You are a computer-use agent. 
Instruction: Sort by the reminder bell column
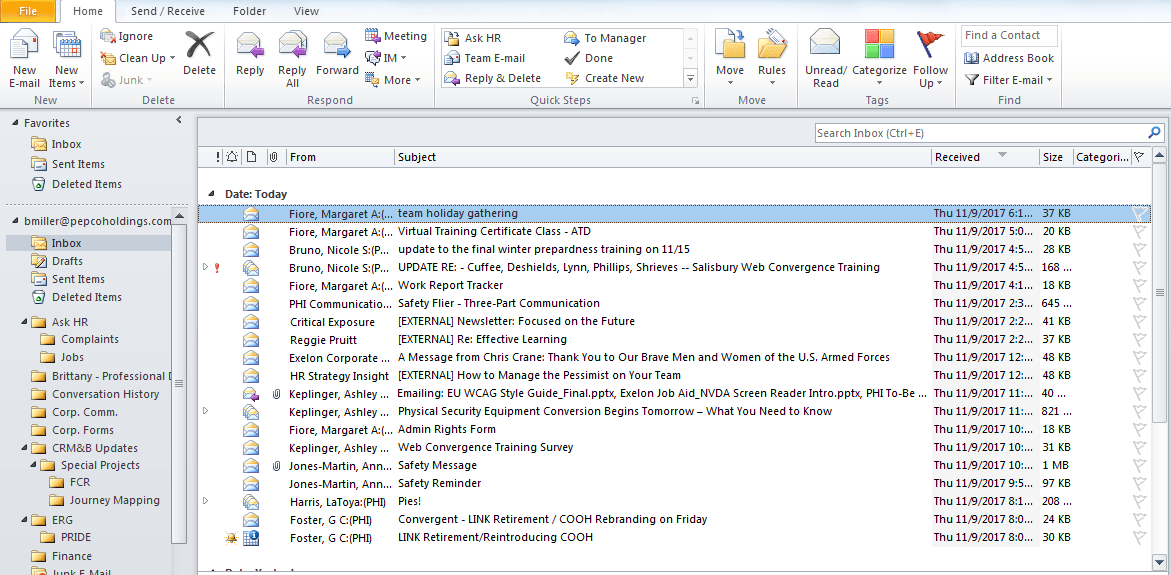pos(232,157)
